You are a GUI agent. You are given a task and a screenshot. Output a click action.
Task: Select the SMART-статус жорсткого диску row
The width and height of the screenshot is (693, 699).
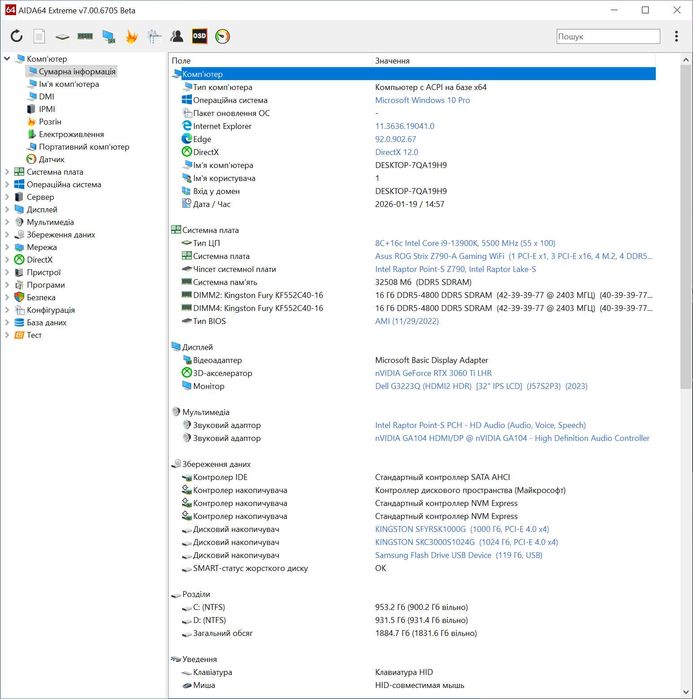click(x=413, y=568)
